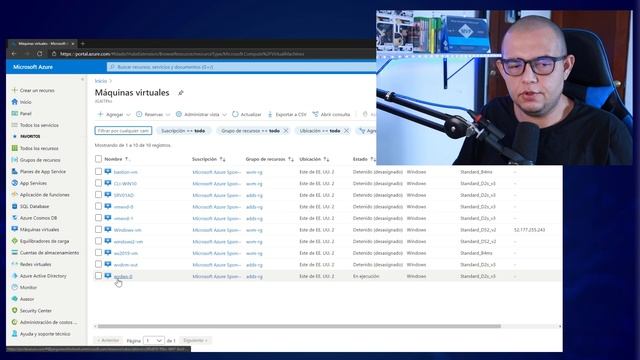Open Administración de costos

(x=48, y=322)
